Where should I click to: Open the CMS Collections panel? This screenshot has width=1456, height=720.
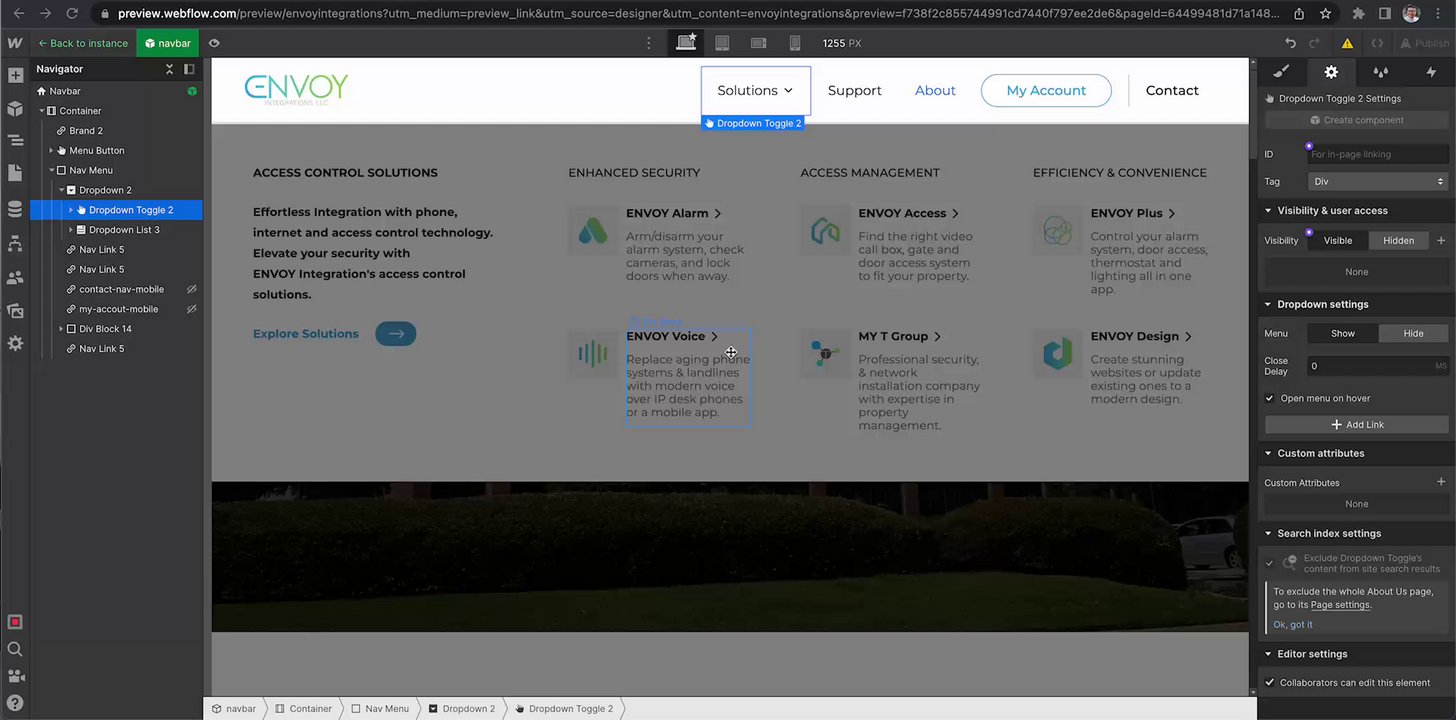15,210
